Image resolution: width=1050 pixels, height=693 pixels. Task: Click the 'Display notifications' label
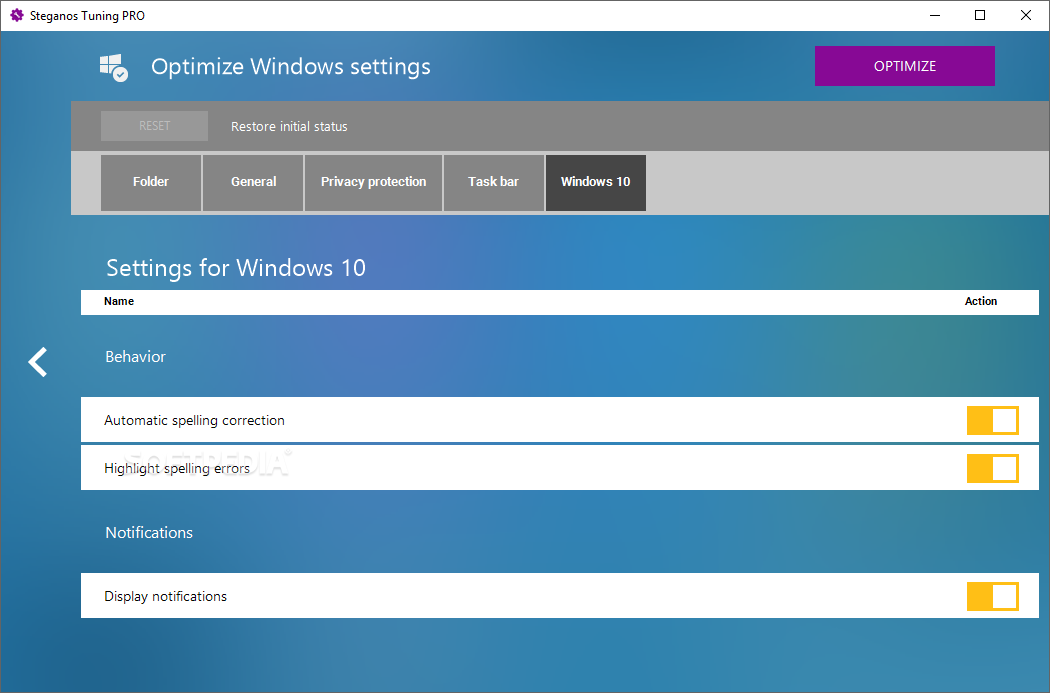165,597
